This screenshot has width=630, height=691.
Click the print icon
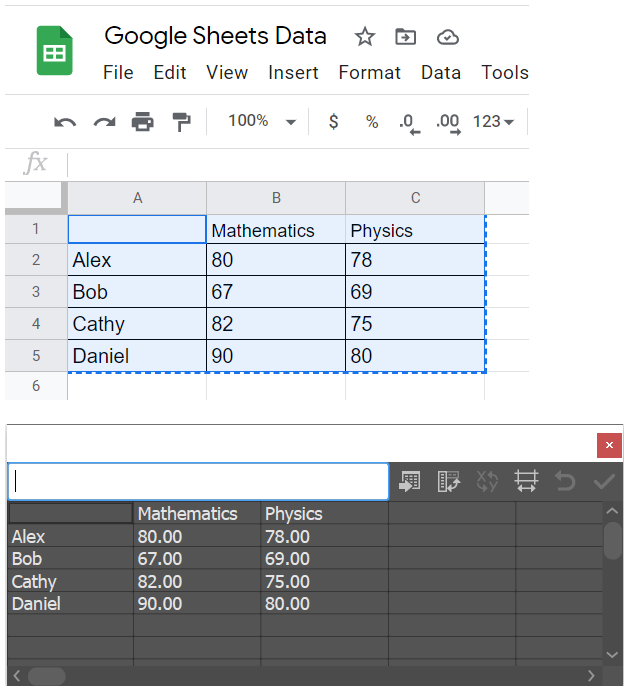click(143, 122)
